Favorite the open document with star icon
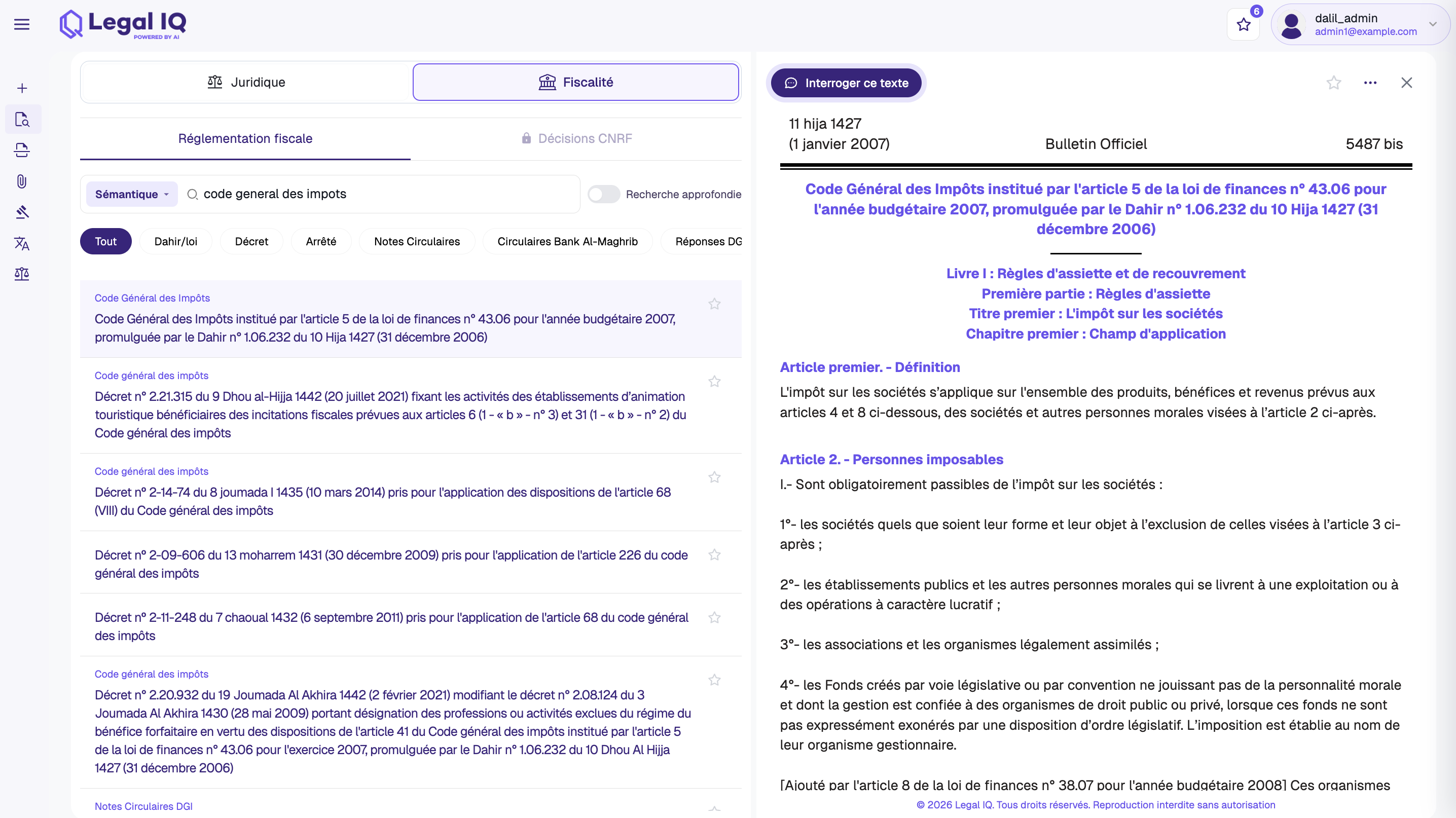This screenshot has height=818, width=1456. pyautogui.click(x=1333, y=83)
